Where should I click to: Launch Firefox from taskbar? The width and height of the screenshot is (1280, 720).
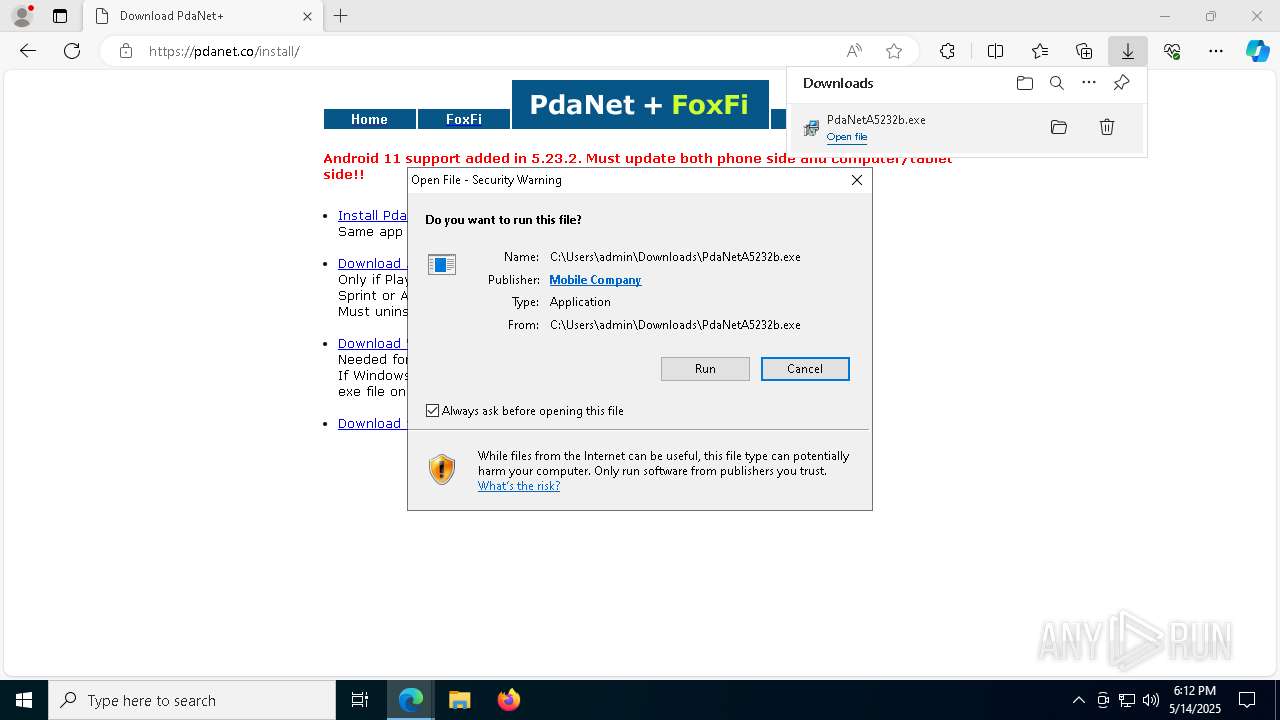coord(509,700)
